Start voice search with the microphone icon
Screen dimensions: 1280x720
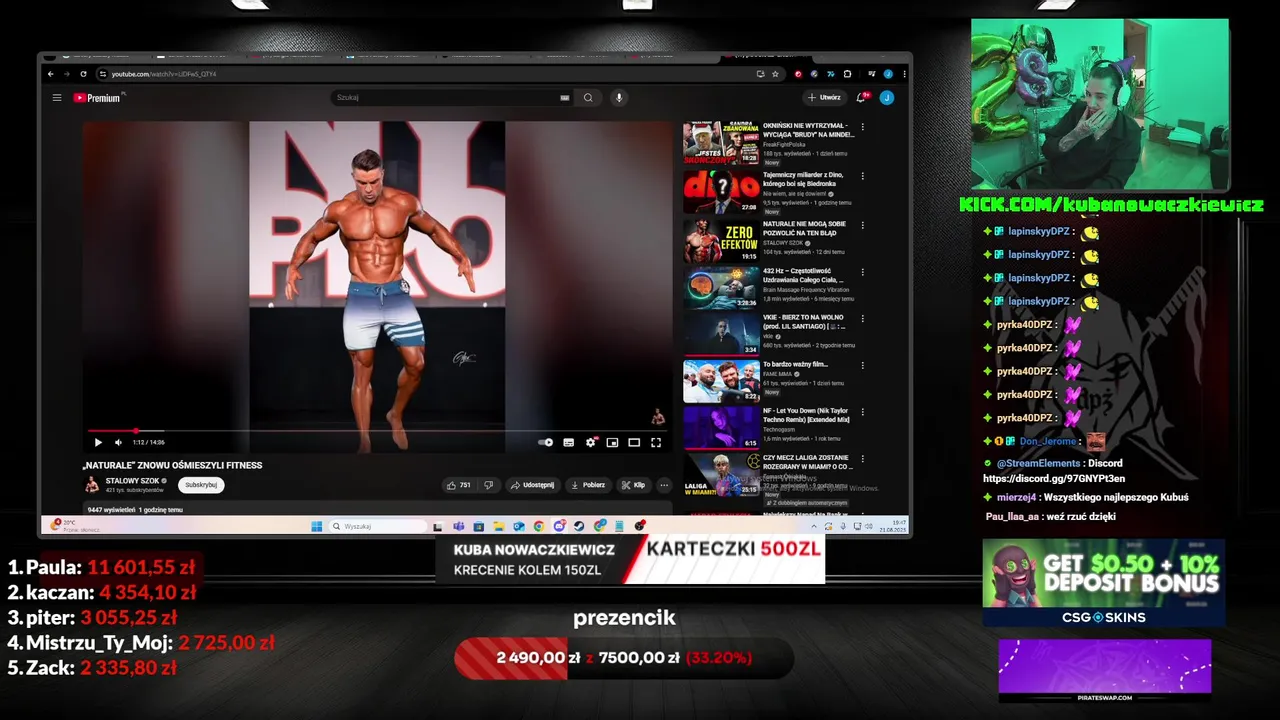619,98
